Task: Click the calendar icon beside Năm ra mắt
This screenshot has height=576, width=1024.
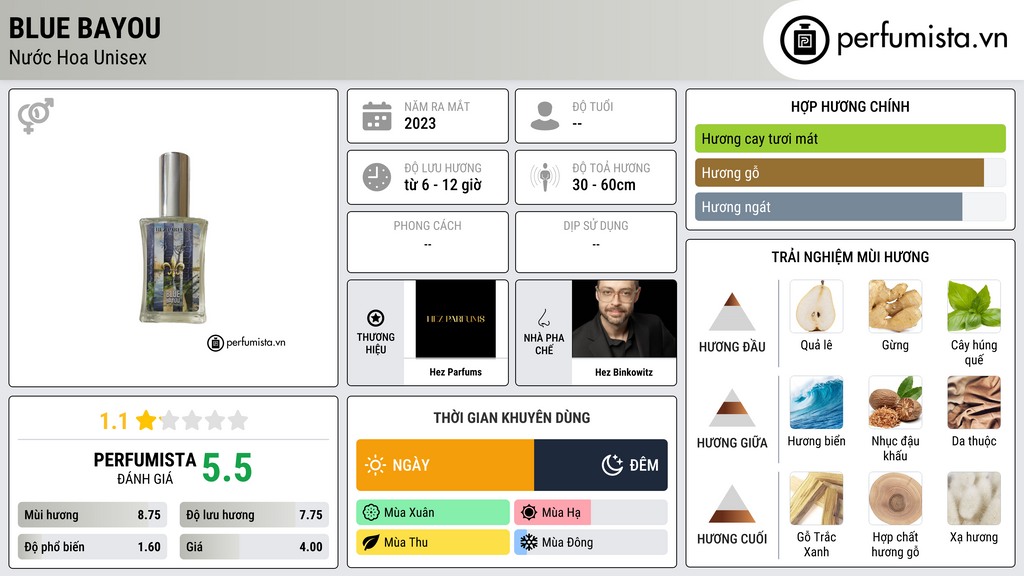Action: [x=377, y=116]
